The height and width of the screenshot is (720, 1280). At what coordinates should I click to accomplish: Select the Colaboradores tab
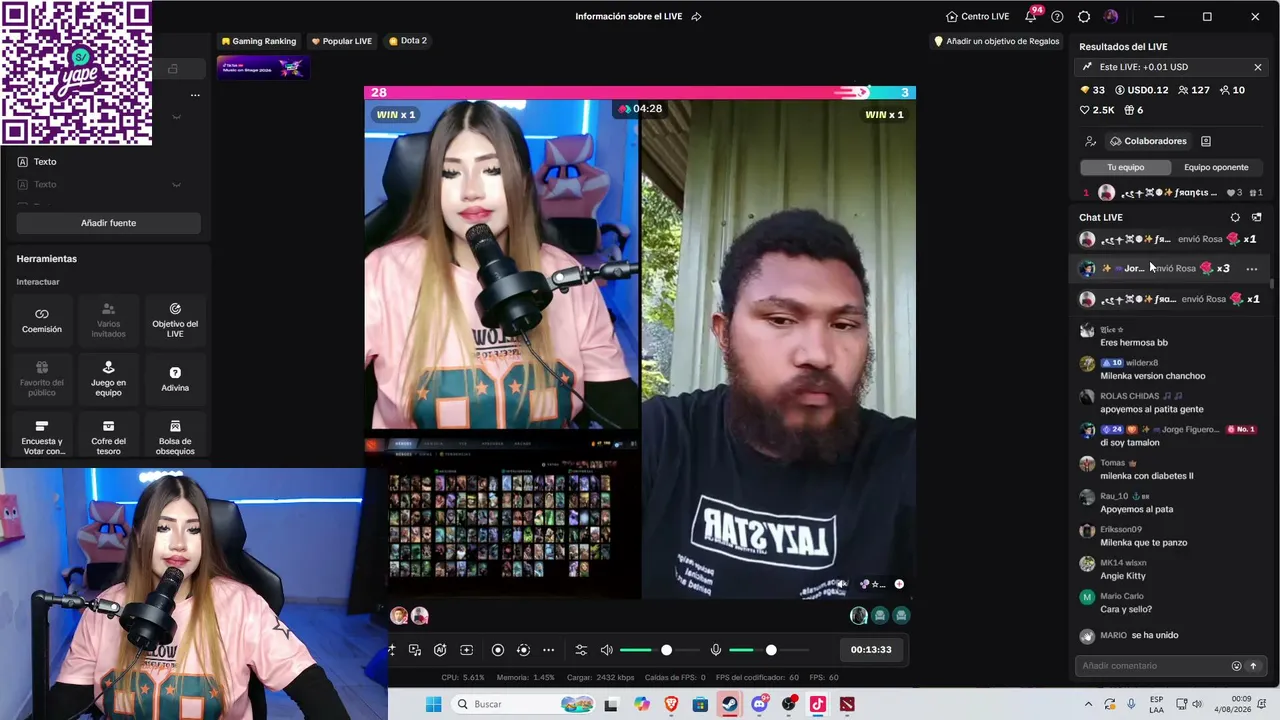1147,141
